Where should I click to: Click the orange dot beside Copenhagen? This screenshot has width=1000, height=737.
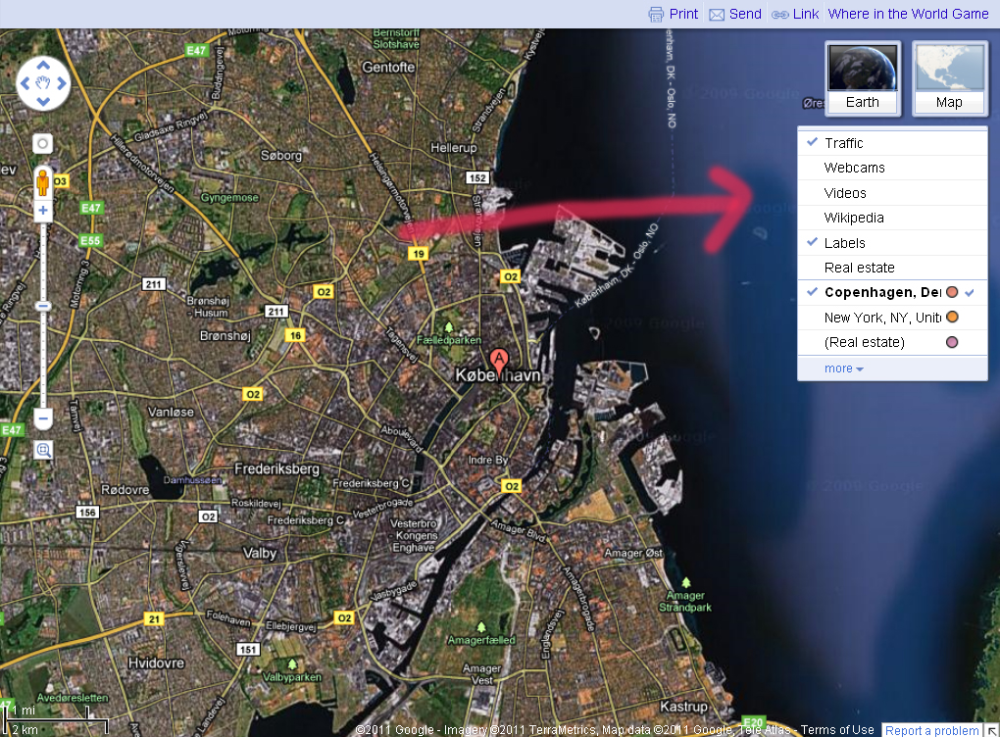pos(952,292)
